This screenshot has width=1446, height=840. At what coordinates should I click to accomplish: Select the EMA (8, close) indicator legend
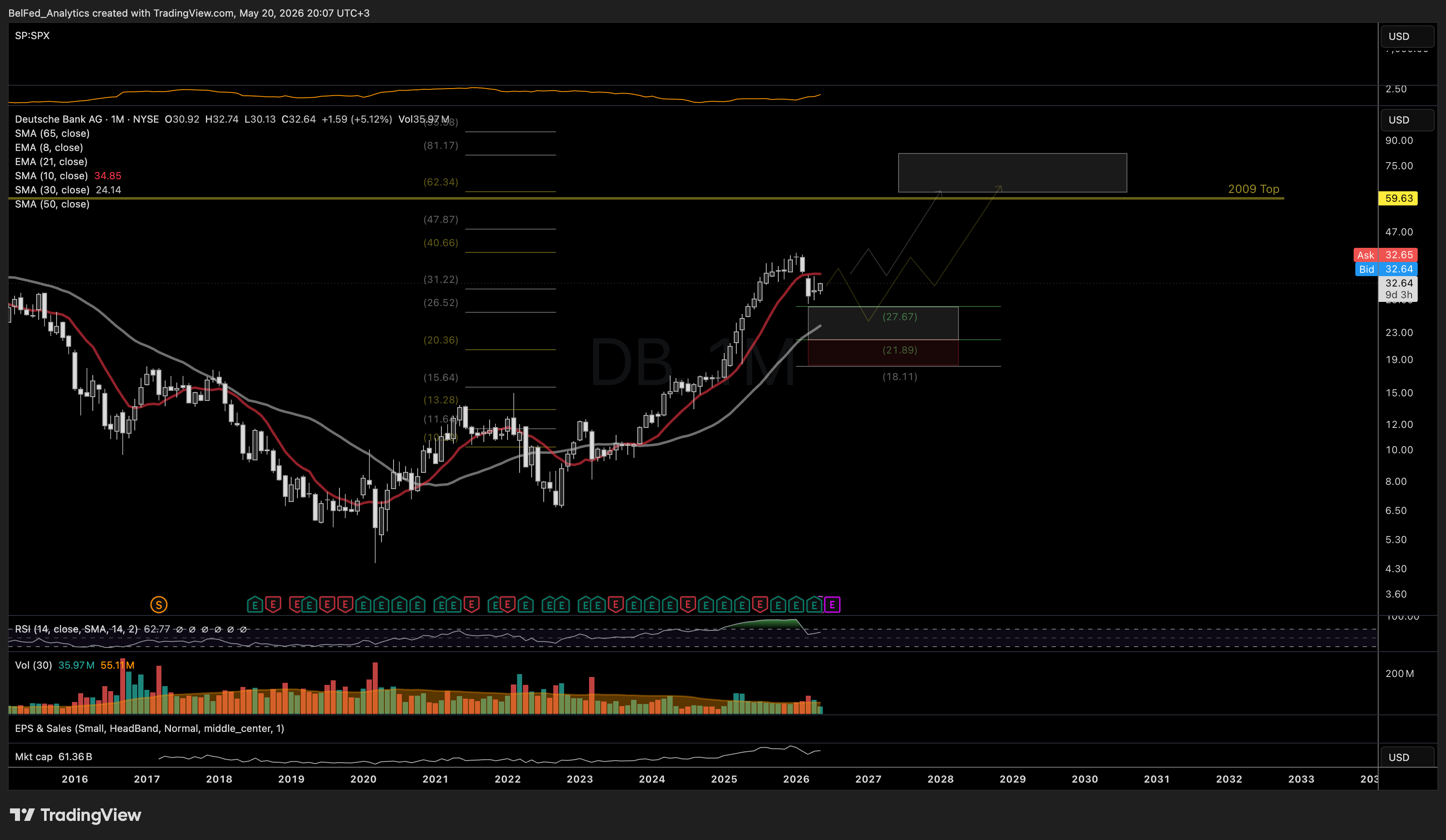pos(49,148)
